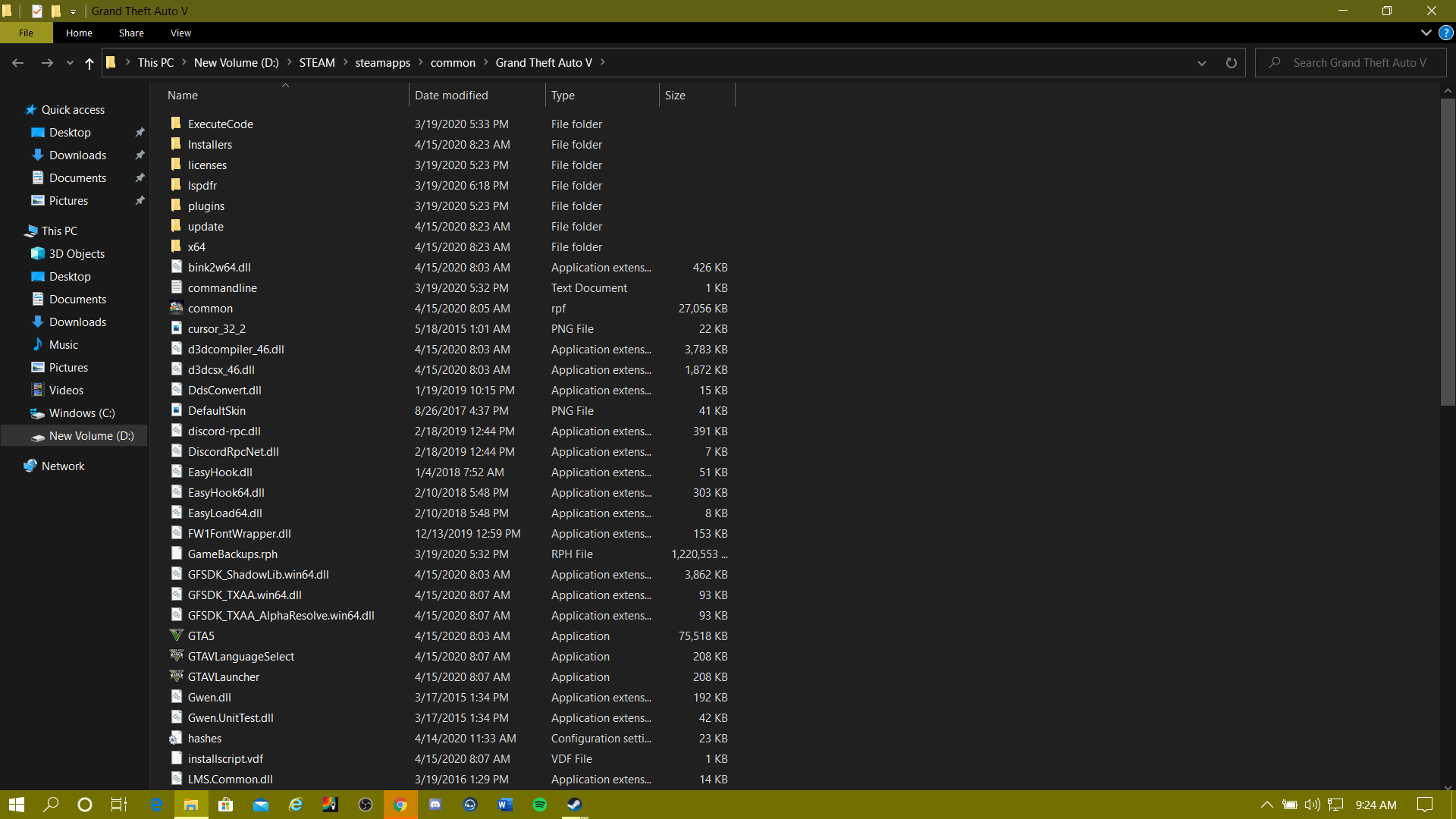This screenshot has height=819, width=1456.
Task: Click the Up directory arrow icon
Action: [89, 63]
